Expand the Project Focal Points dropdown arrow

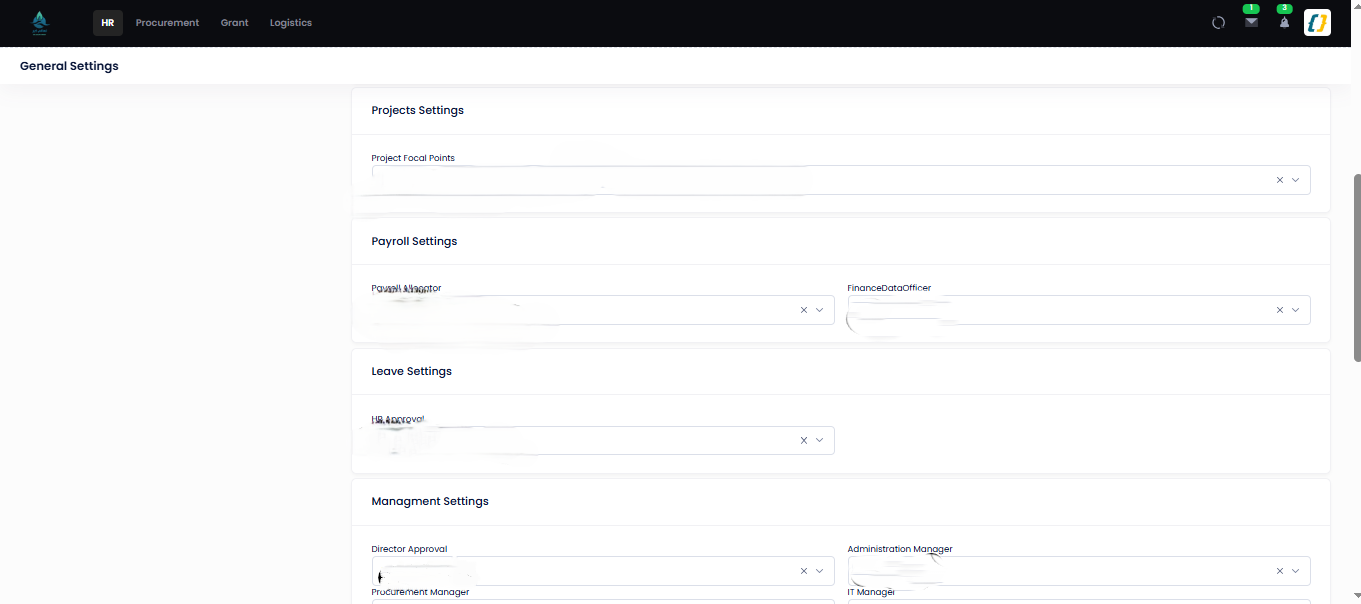pyautogui.click(x=1295, y=180)
